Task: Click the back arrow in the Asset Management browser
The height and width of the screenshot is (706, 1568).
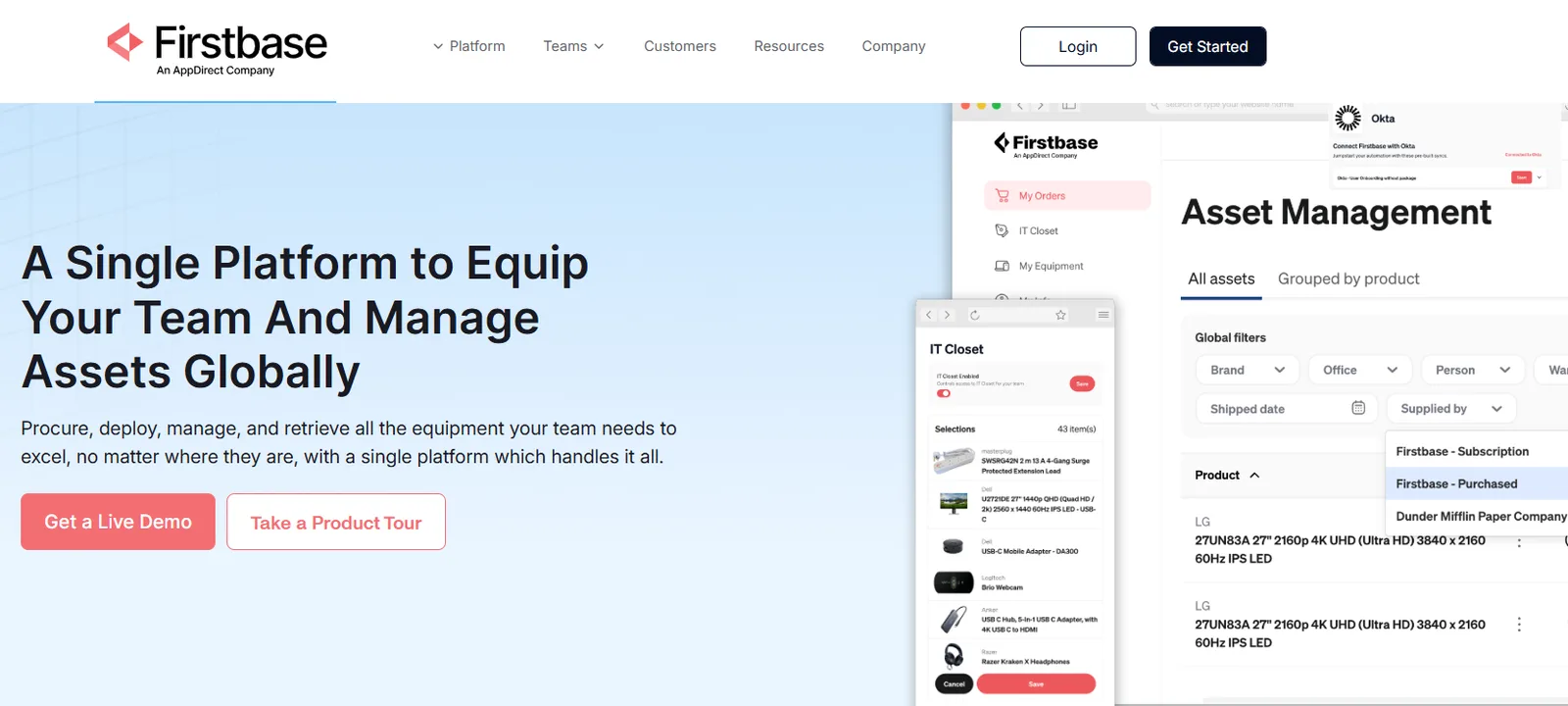Action: click(x=1020, y=106)
